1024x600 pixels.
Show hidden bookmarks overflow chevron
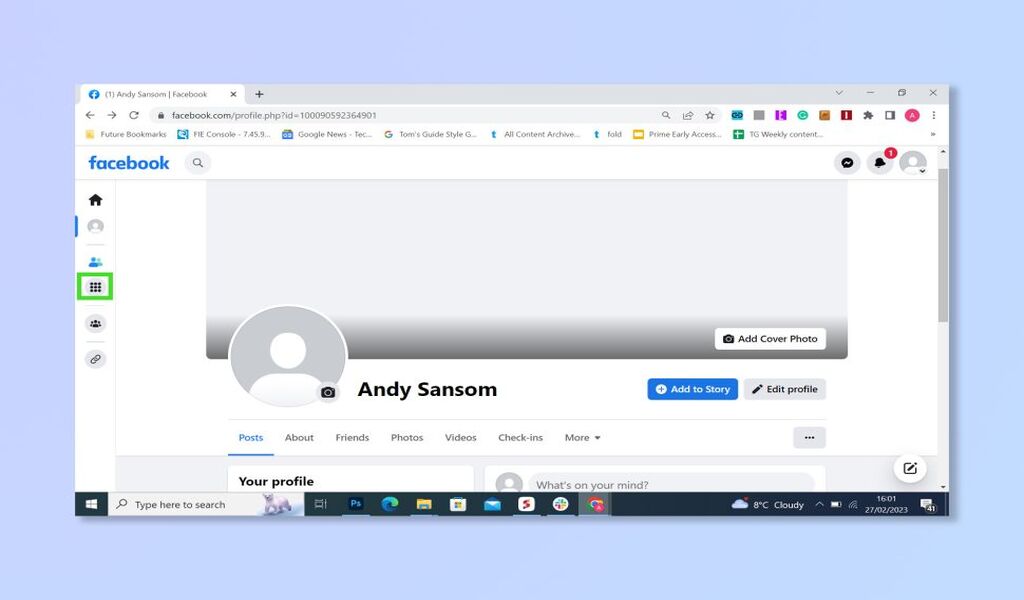pos(933,134)
